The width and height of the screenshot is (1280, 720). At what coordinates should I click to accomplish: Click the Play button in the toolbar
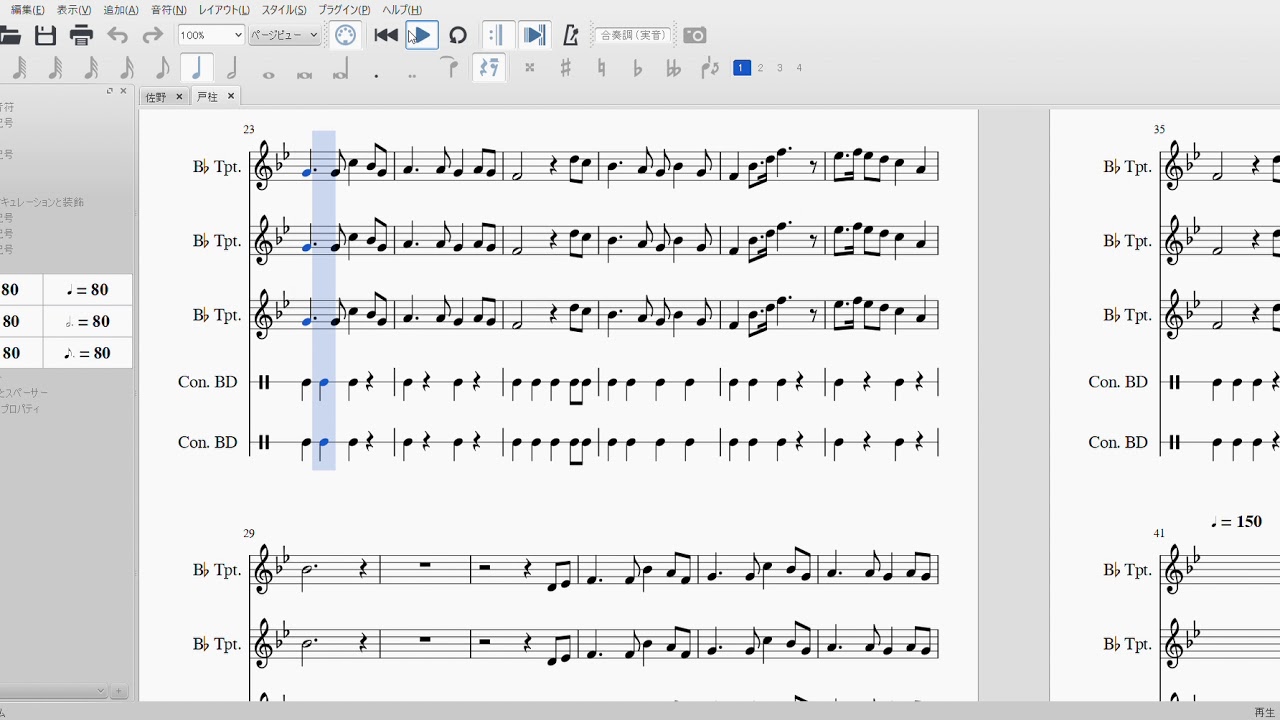click(421, 36)
